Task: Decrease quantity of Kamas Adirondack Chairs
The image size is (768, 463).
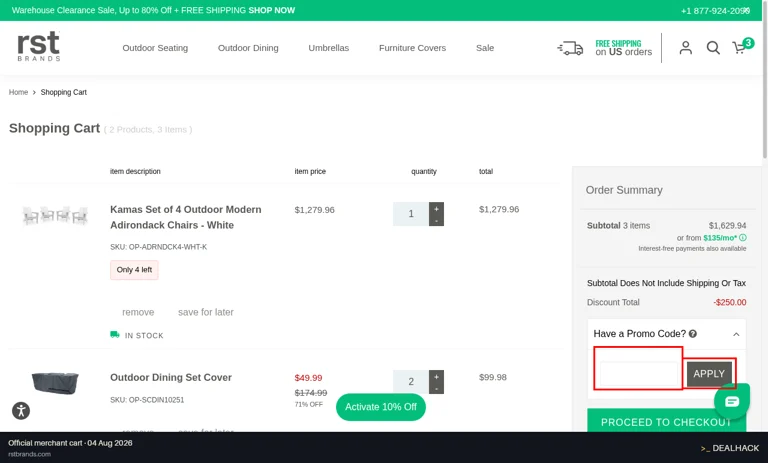Action: pos(436,220)
